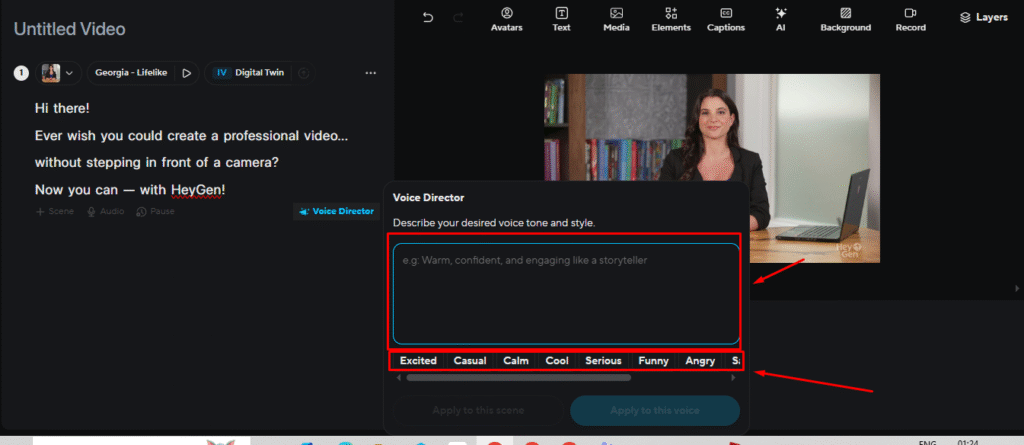Image resolution: width=1024 pixels, height=445 pixels.
Task: Open the Elements panel
Action: (670, 18)
